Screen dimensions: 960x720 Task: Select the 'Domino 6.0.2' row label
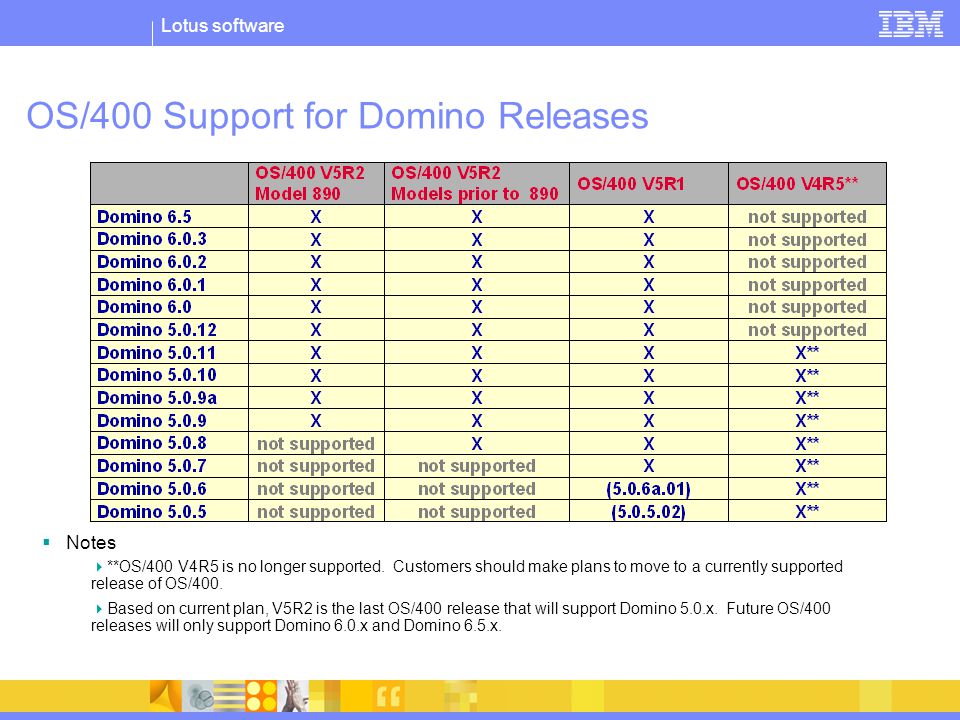[152, 262]
